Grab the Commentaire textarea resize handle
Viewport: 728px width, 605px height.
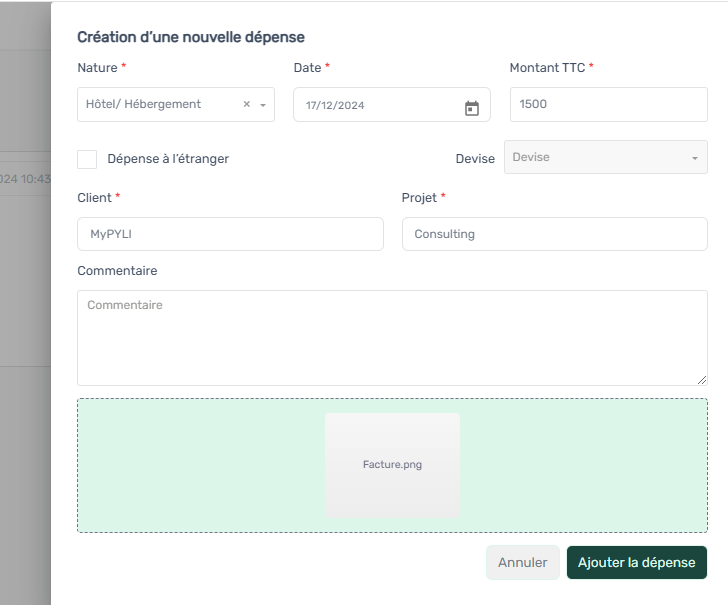[x=702, y=380]
